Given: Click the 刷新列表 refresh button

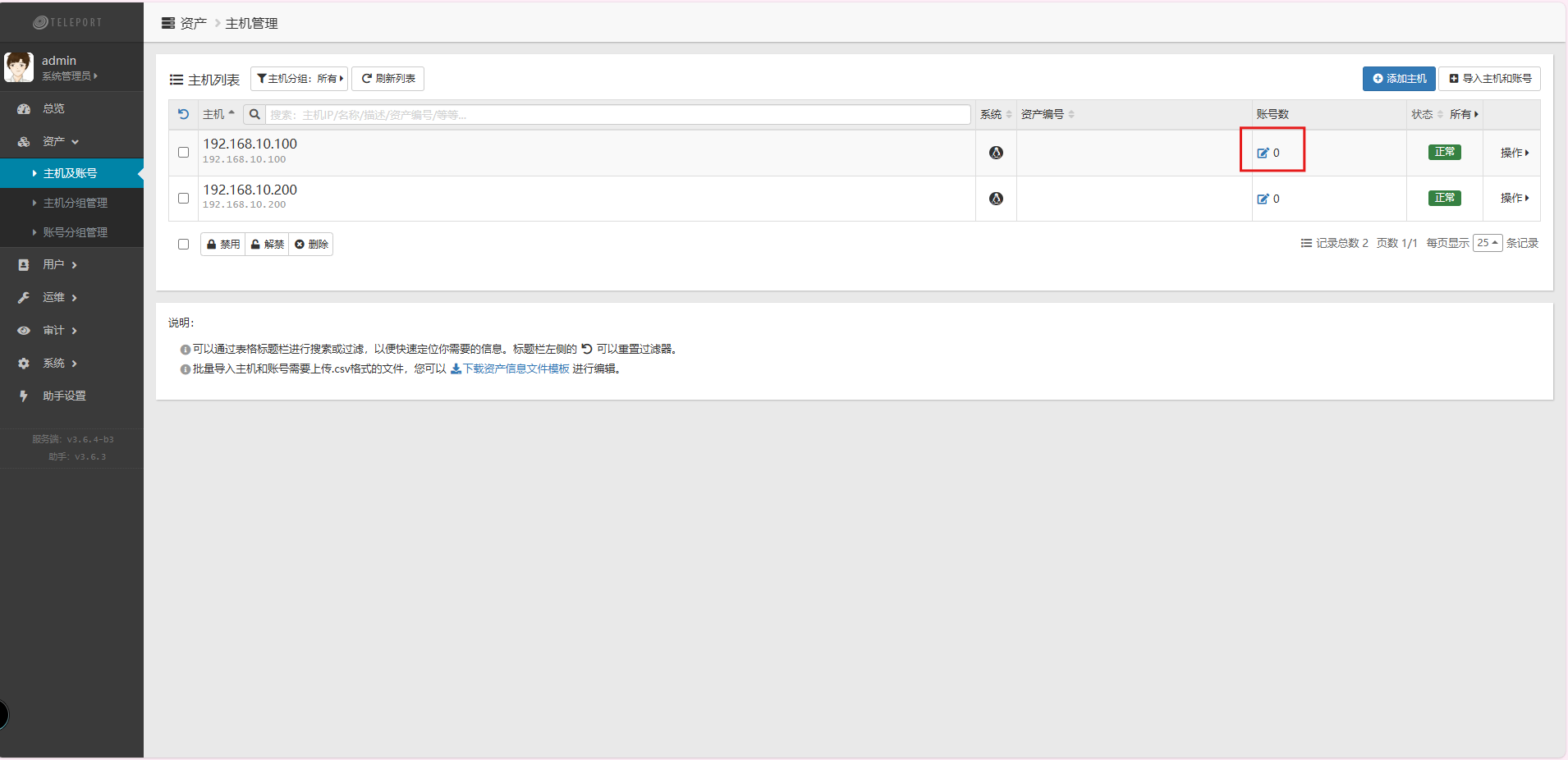Looking at the screenshot, I should coord(387,79).
